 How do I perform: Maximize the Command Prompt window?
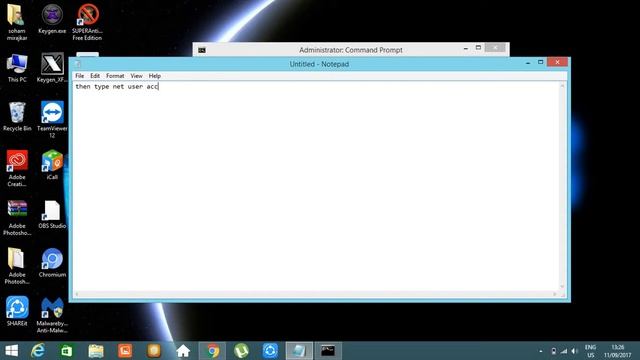coord(478,48)
